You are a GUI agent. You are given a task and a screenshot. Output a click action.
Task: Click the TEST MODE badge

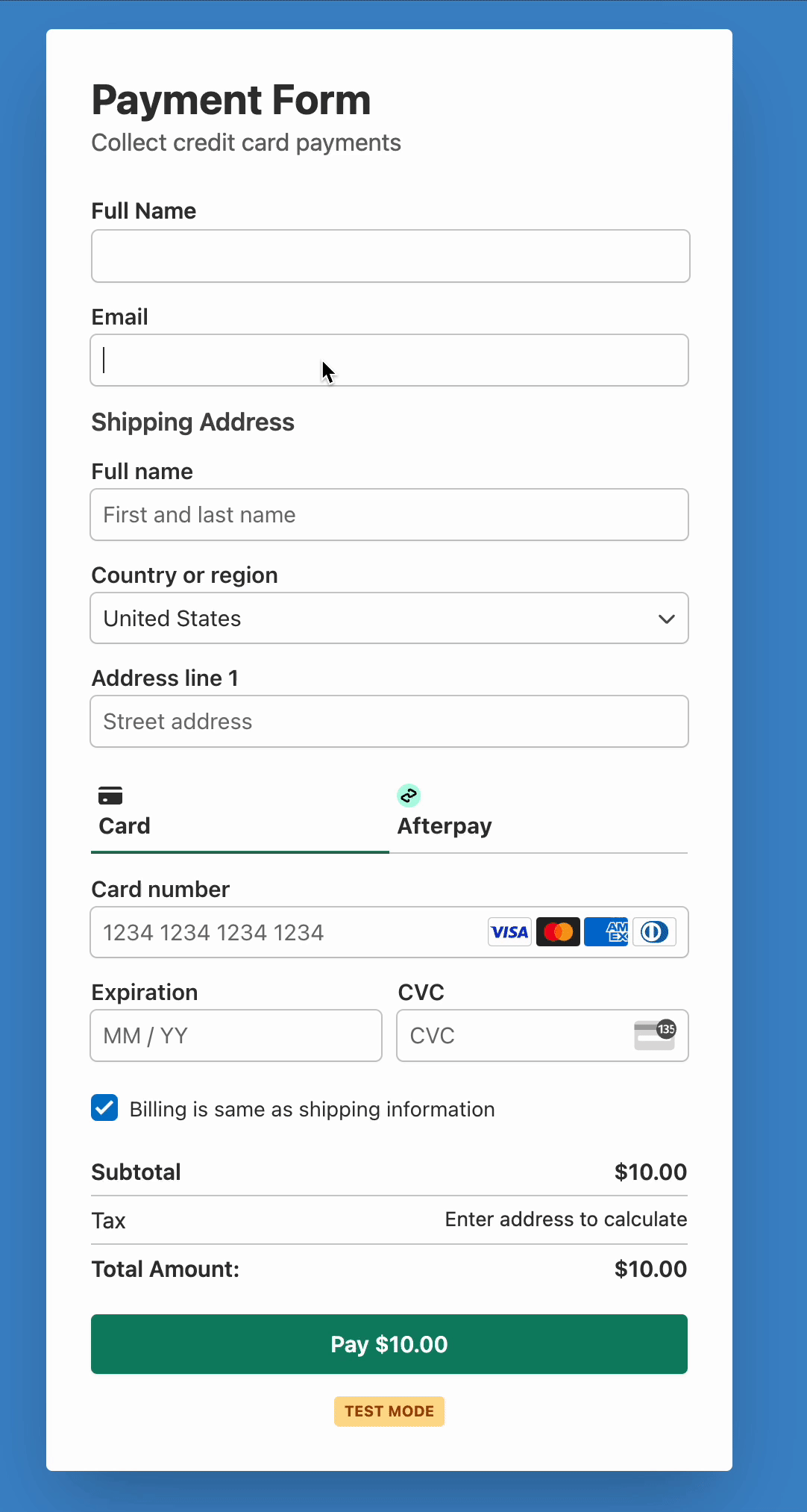[x=389, y=1411]
